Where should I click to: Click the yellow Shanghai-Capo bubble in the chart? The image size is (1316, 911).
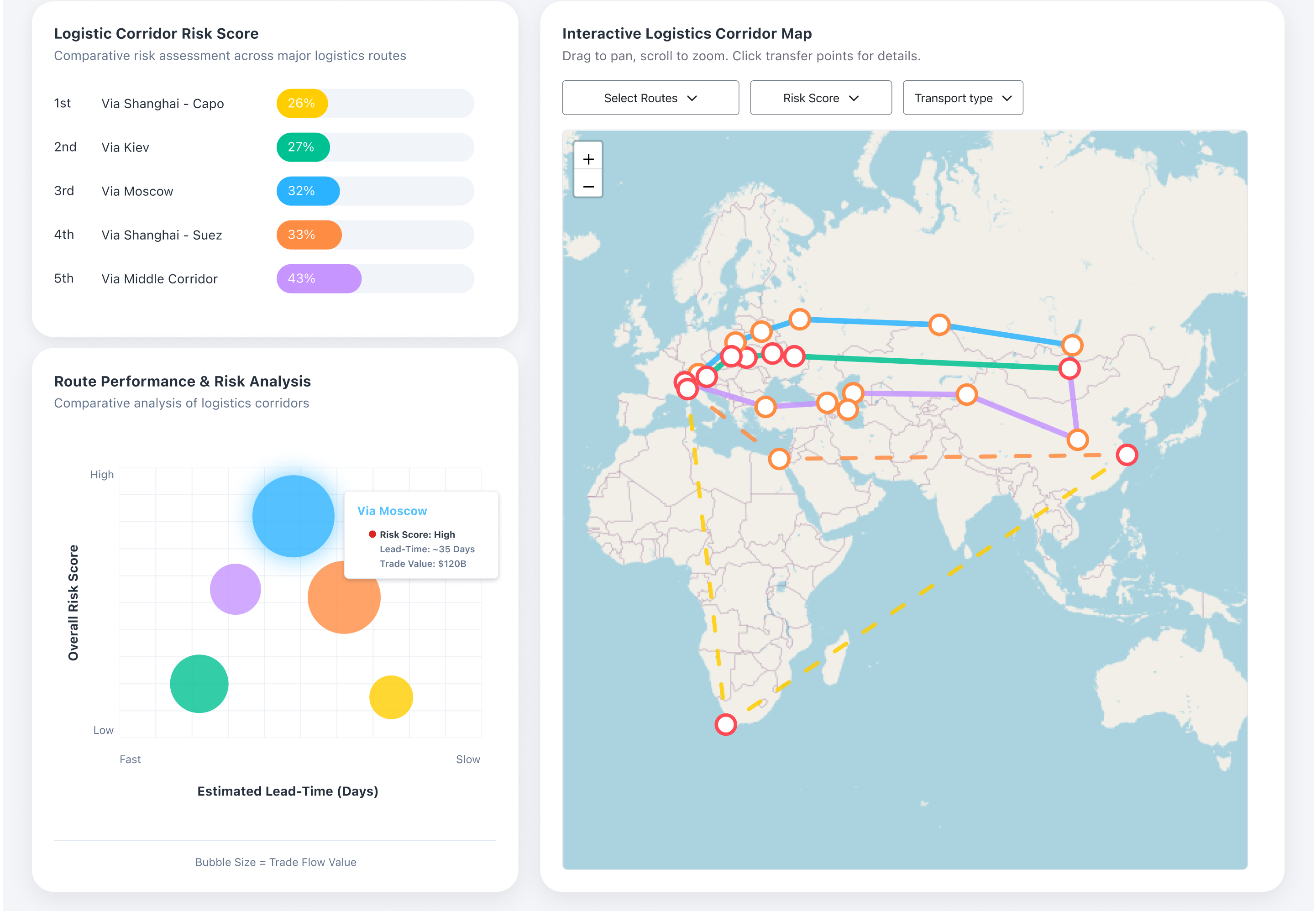click(x=391, y=697)
